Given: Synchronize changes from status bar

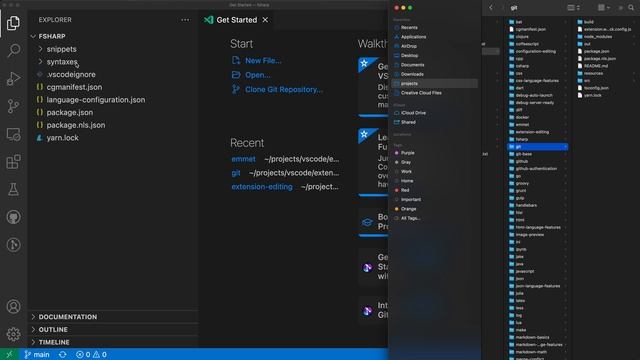Looking at the screenshot, I should [62, 354].
